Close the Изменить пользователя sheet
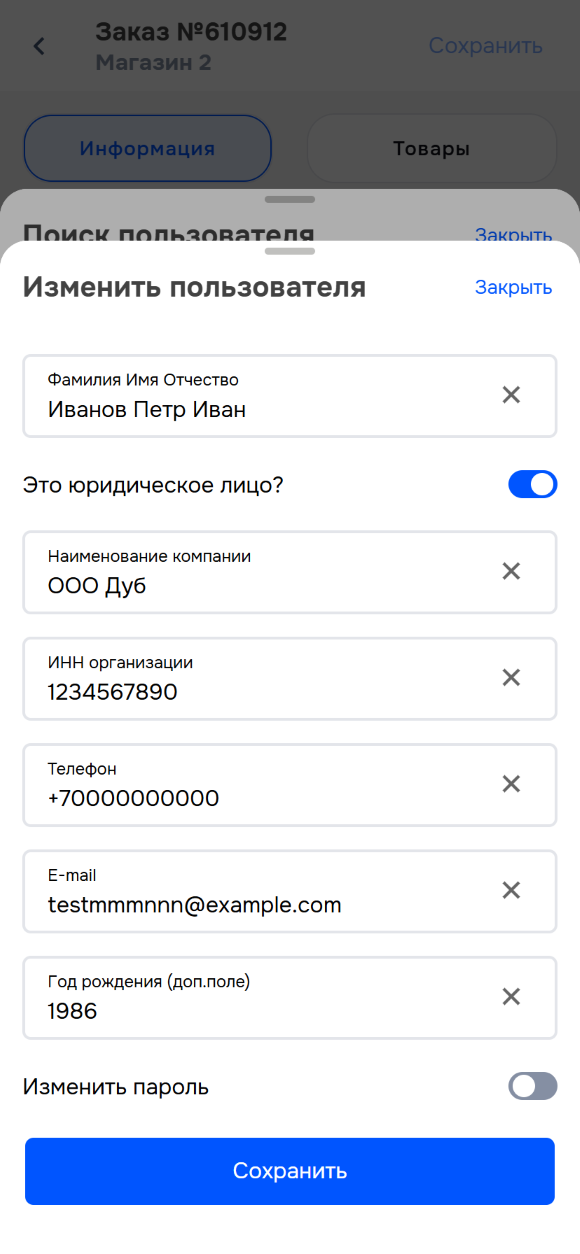Viewport: 580px width, 1254px height. click(x=513, y=287)
